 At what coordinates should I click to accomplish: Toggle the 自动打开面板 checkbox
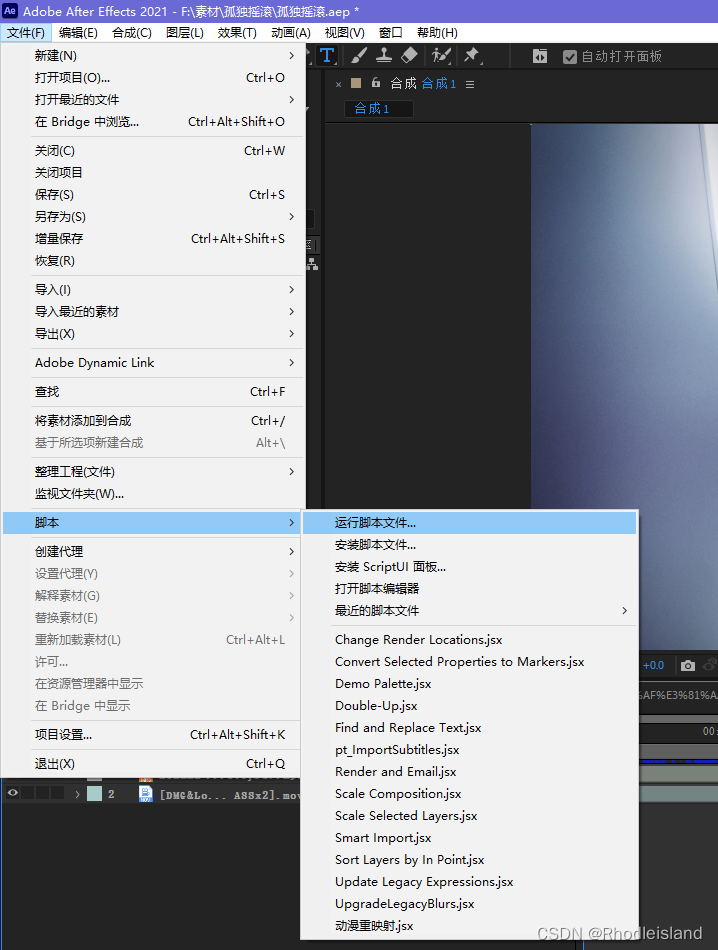[x=570, y=57]
